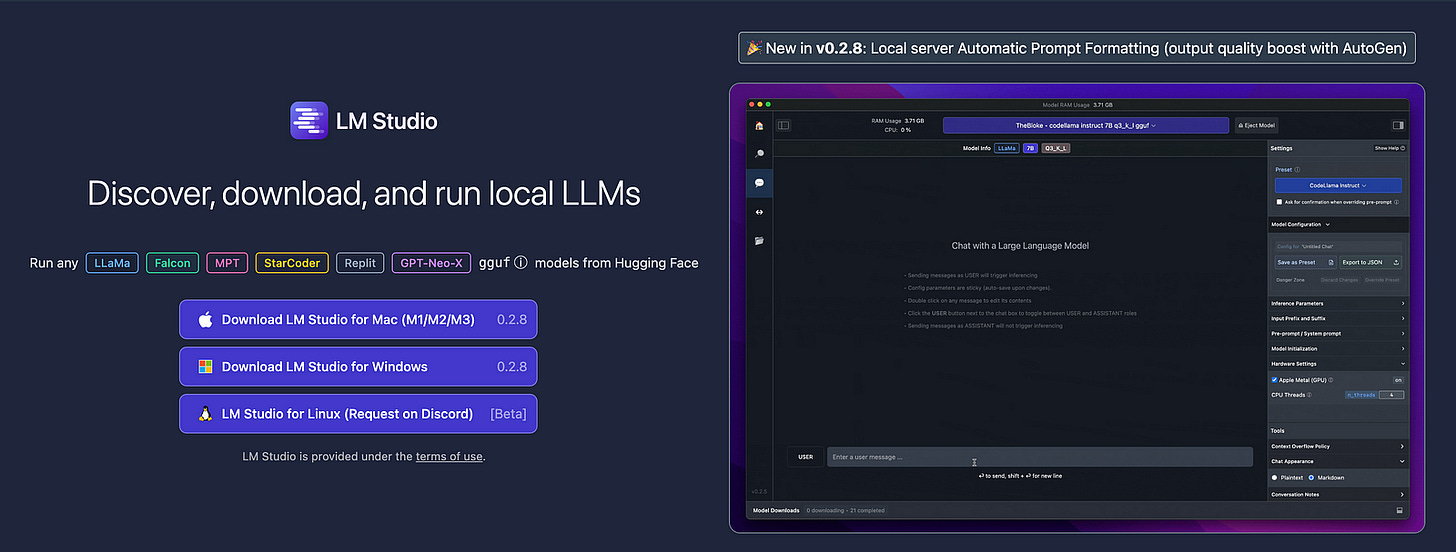This screenshot has width=1456, height=552.
Task: Expand Pre-prompt / System prompt section
Action: click(1337, 333)
